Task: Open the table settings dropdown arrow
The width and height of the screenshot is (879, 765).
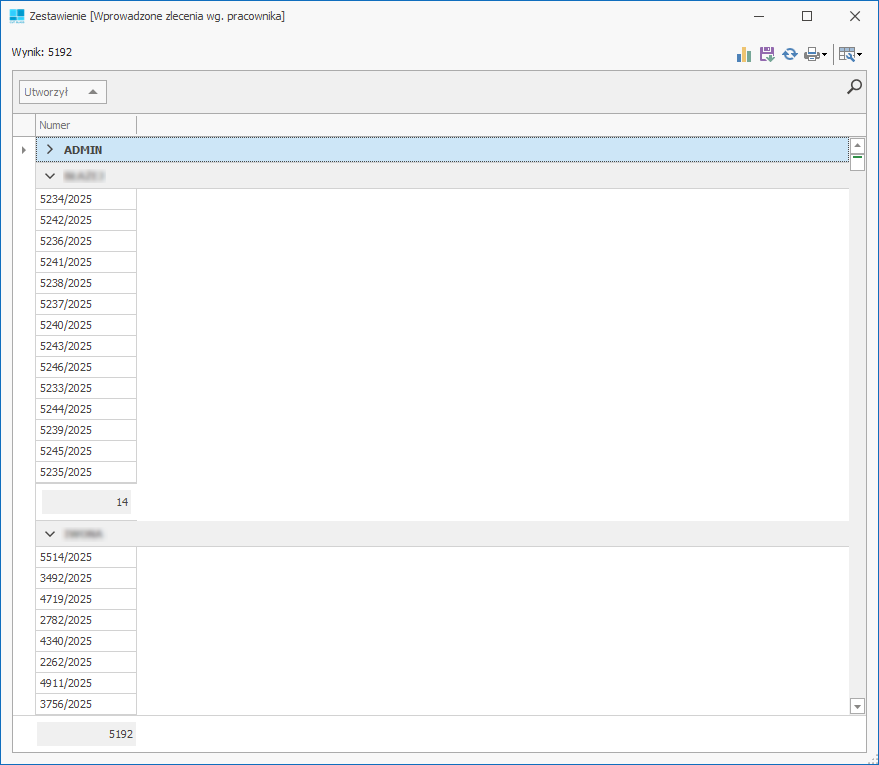Action: click(x=860, y=55)
